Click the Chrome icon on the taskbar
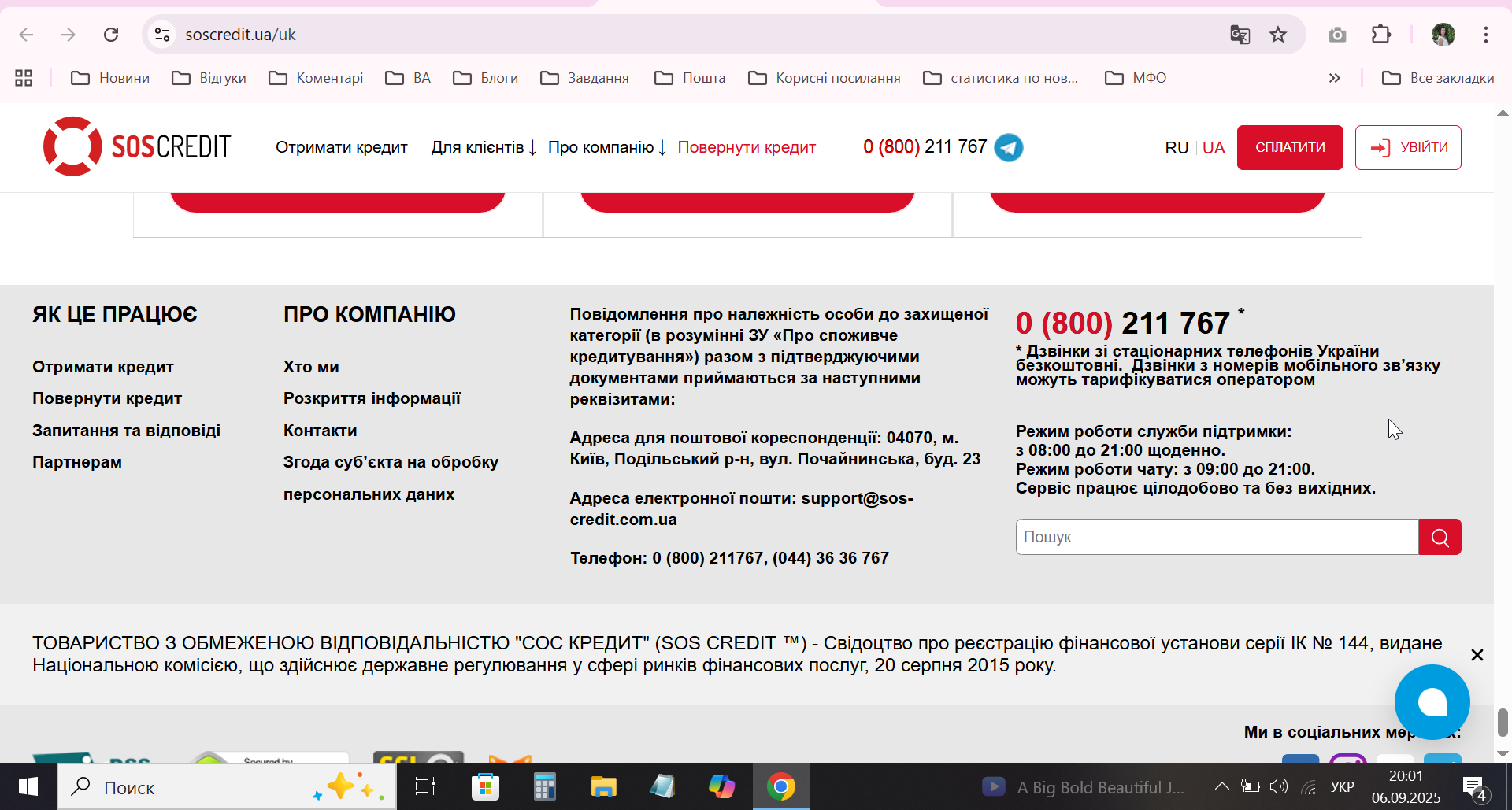 click(x=781, y=786)
